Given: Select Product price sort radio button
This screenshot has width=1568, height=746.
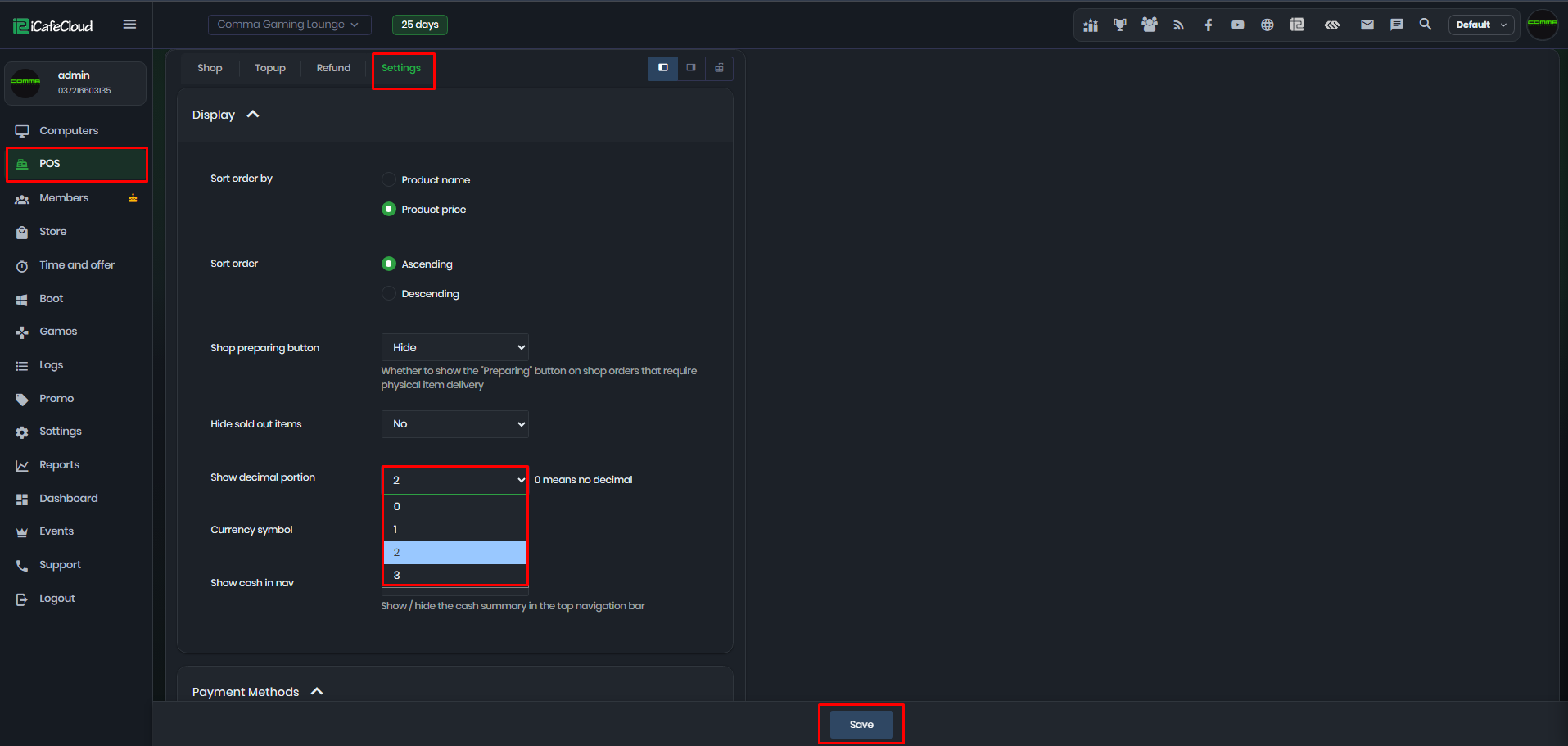Looking at the screenshot, I should point(389,209).
